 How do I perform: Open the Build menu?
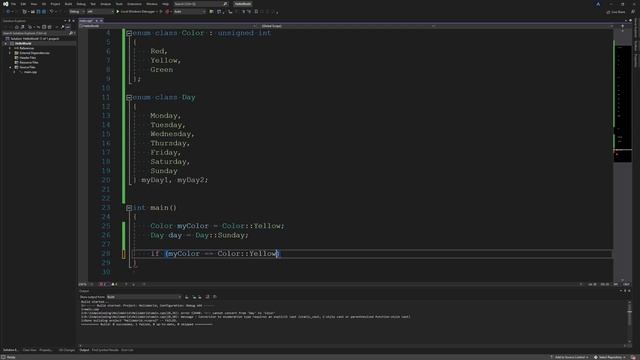[68, 4]
